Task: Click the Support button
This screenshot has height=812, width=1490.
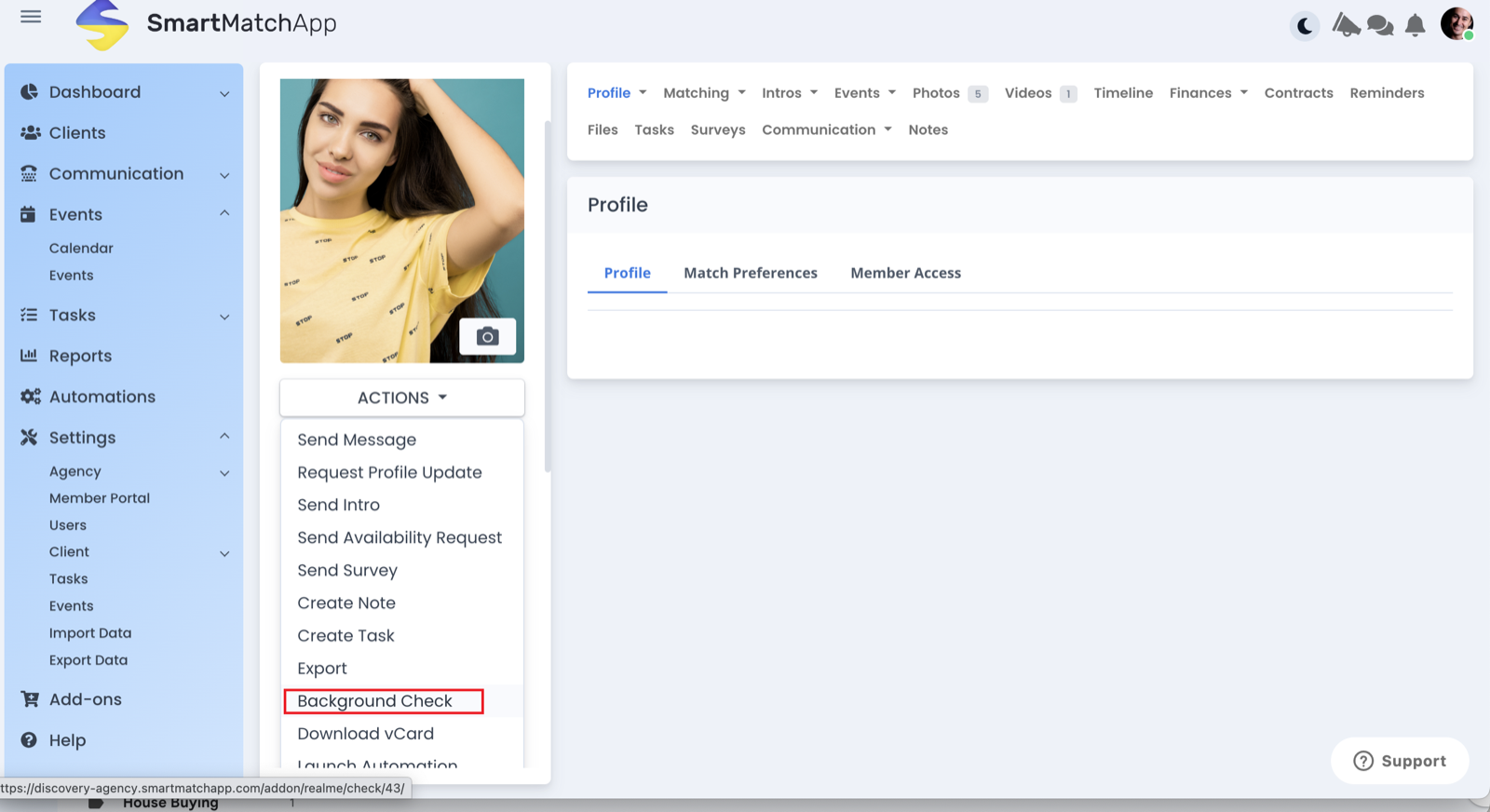Action: [1400, 761]
